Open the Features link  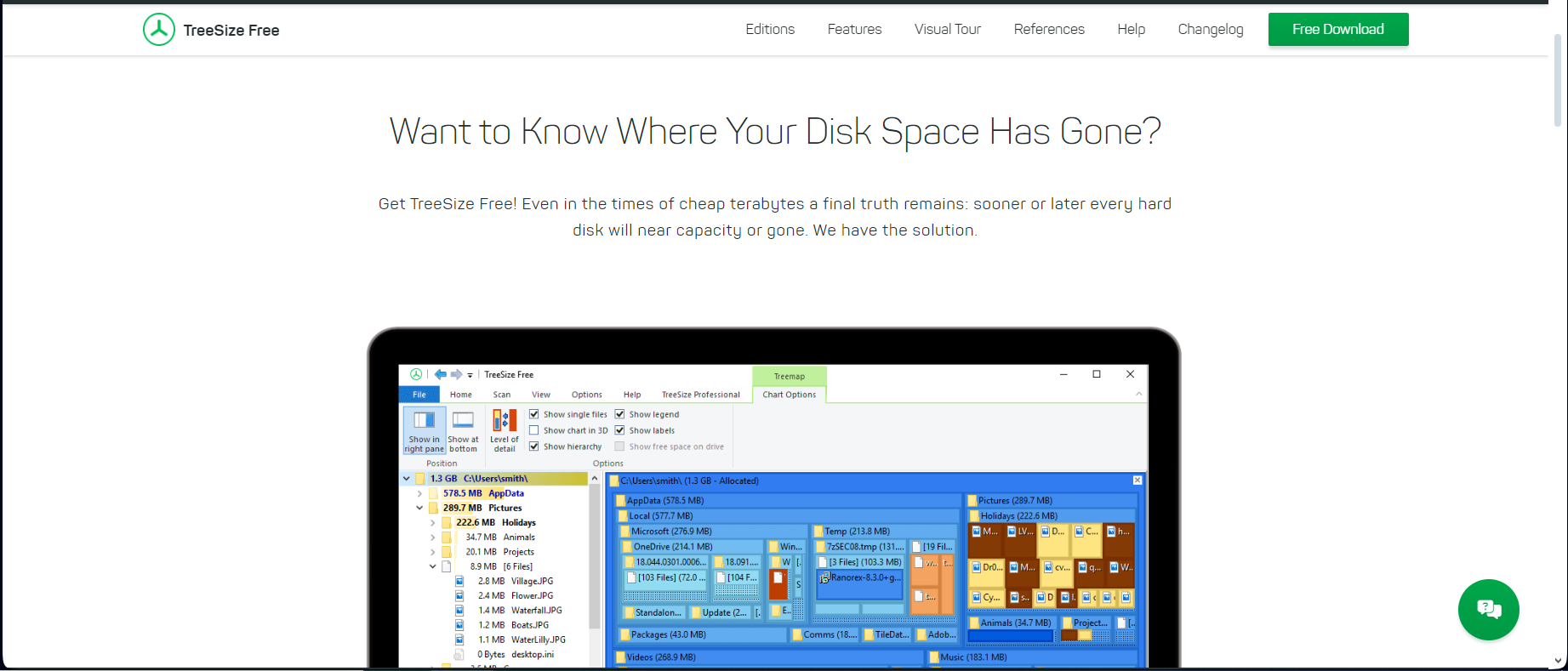click(x=855, y=29)
